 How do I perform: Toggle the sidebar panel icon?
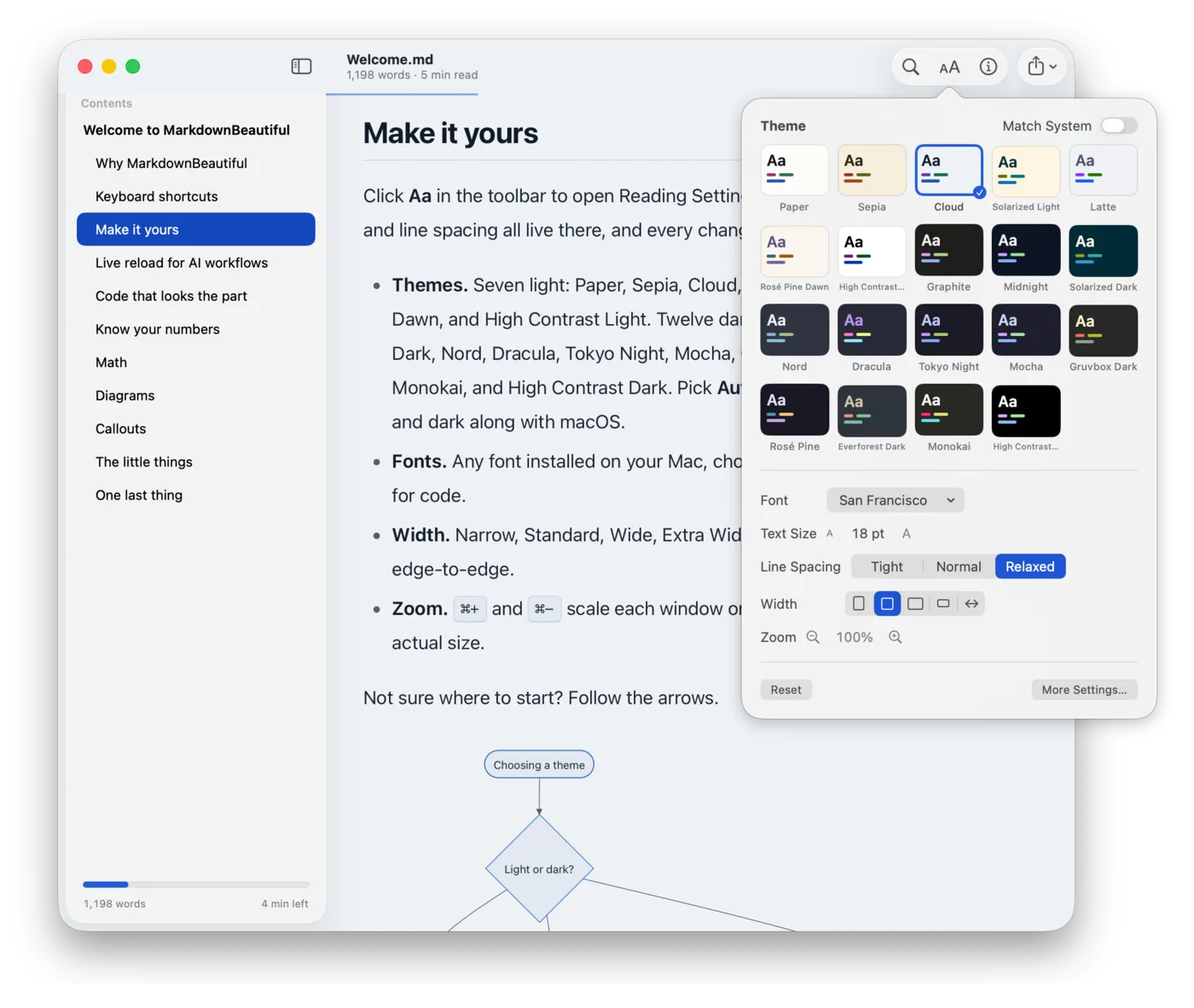pyautogui.click(x=301, y=67)
